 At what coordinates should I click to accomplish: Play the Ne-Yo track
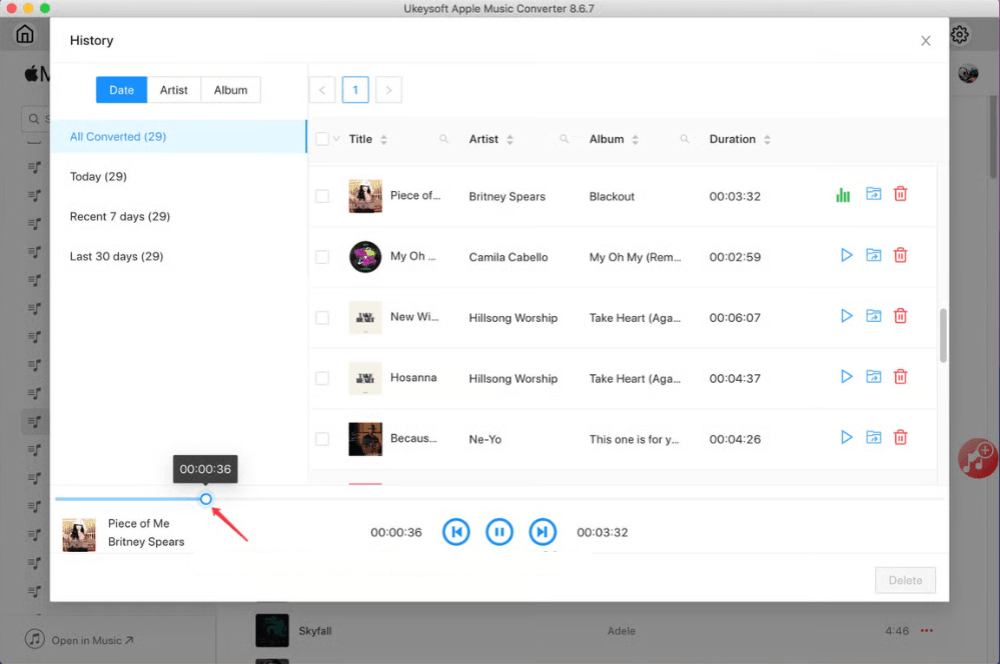click(846, 437)
